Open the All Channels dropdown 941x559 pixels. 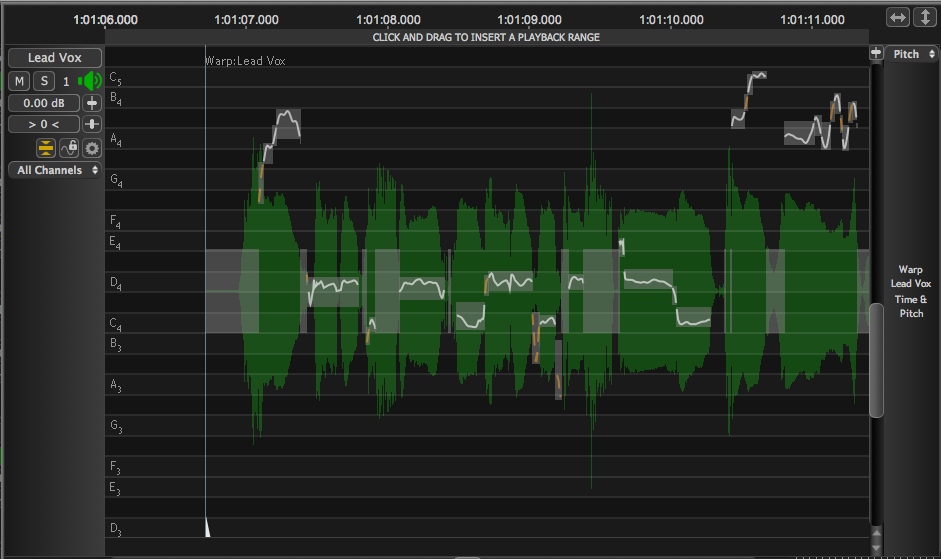[x=55, y=170]
